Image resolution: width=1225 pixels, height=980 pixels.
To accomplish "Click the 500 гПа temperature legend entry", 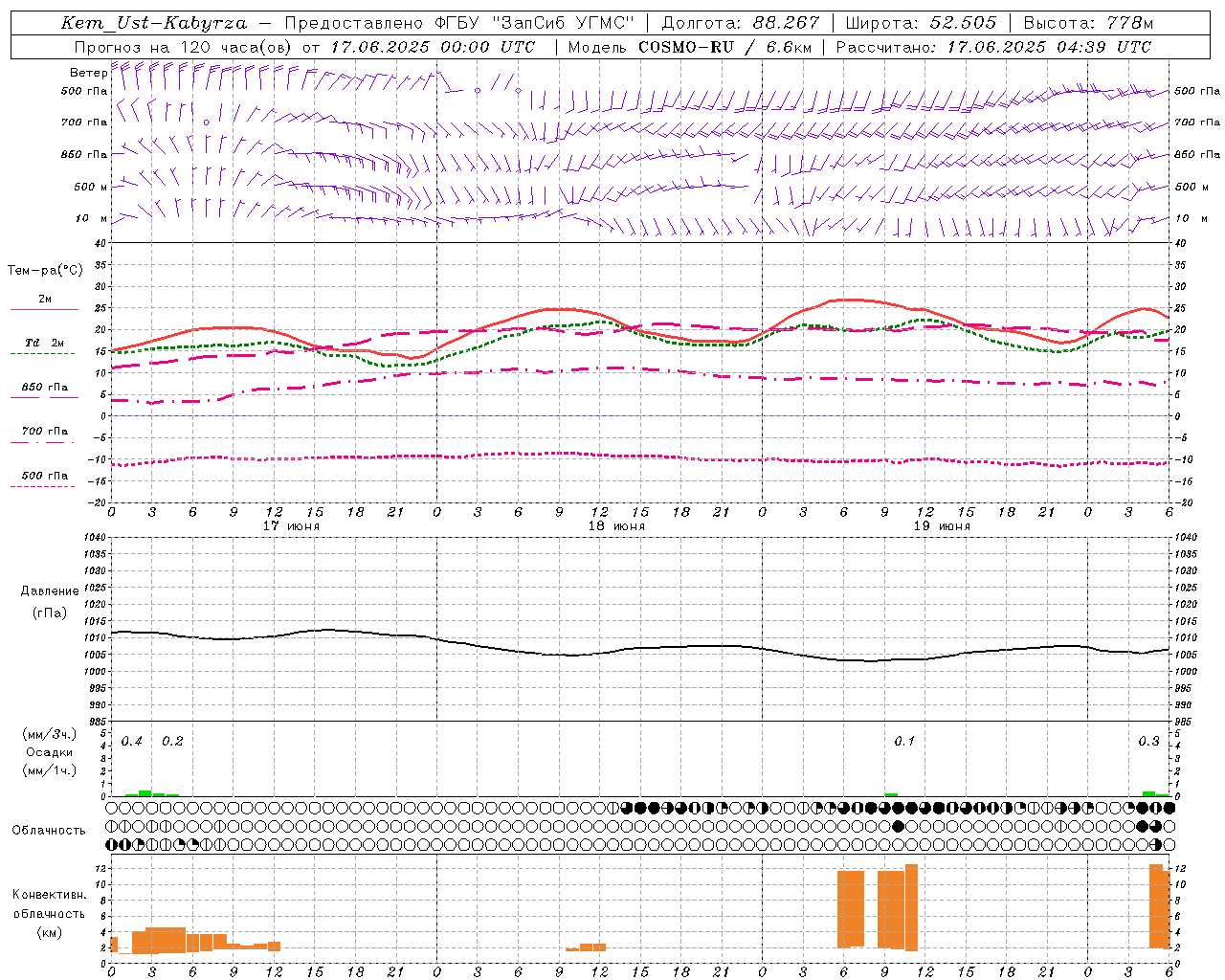I will pos(44,476).
